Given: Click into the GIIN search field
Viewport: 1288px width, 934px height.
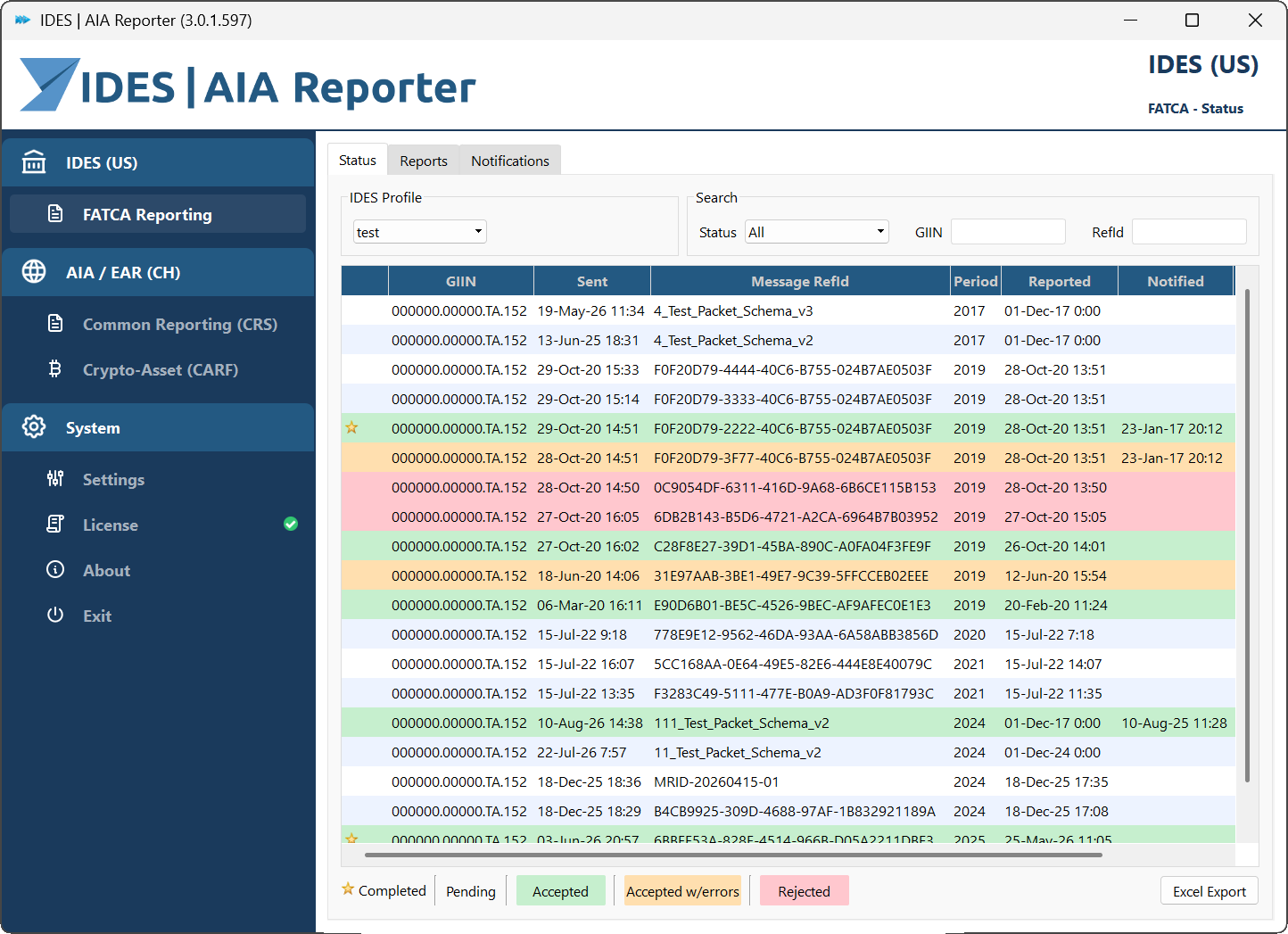Looking at the screenshot, I should point(1008,232).
